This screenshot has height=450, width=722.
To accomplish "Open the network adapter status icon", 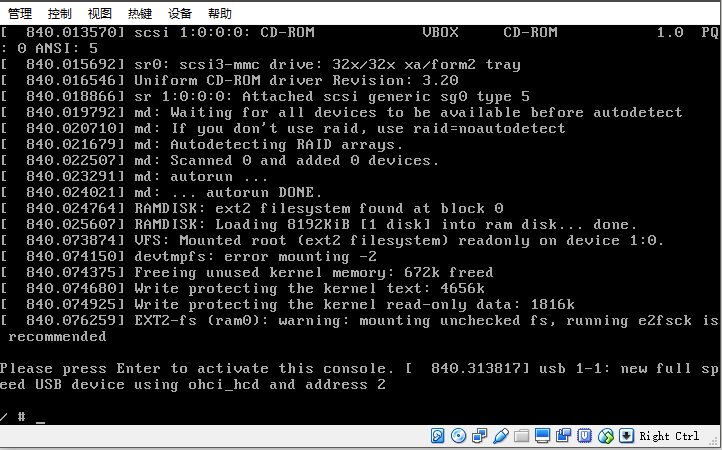I will click(x=479, y=436).
